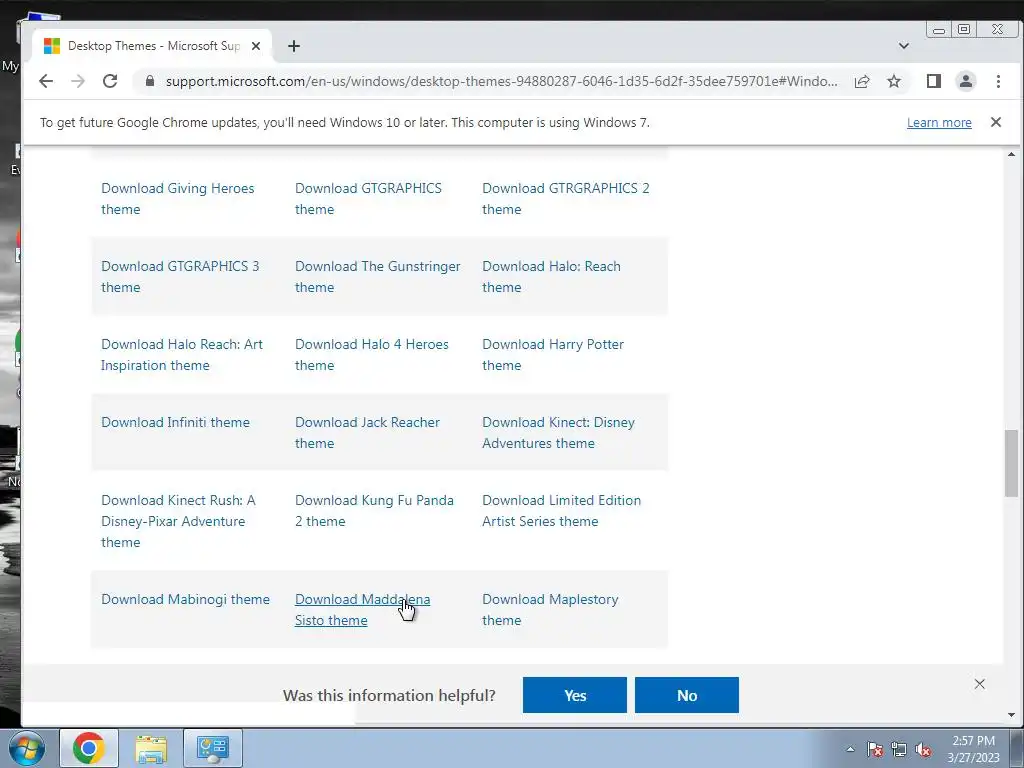Open the network tray icon
1024x768 pixels.
899,749
